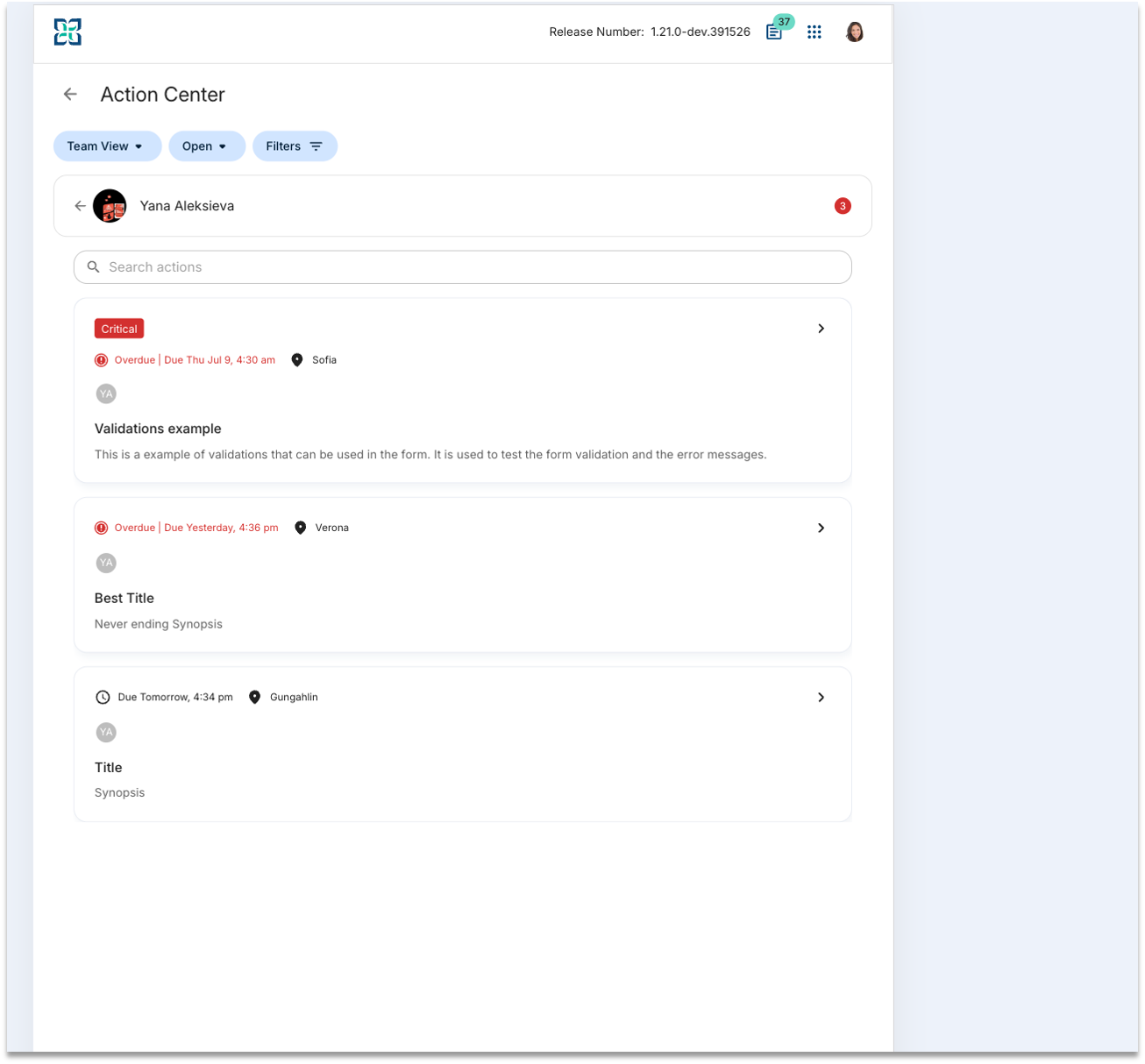This screenshot has height=1064, width=1145.
Task: Focus the Search actions field
Action: tap(463, 267)
